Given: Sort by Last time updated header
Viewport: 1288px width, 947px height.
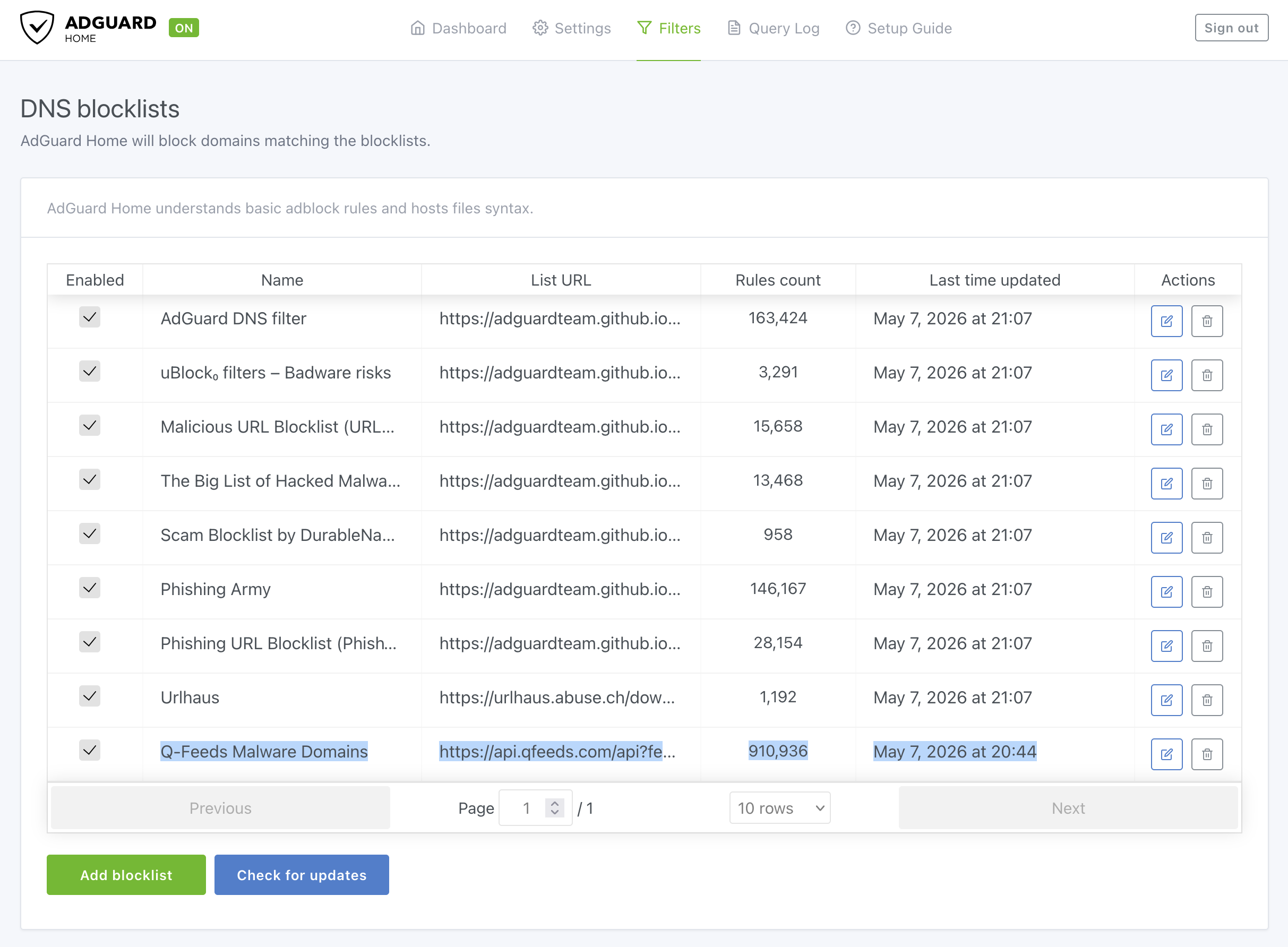Looking at the screenshot, I should tap(994, 280).
